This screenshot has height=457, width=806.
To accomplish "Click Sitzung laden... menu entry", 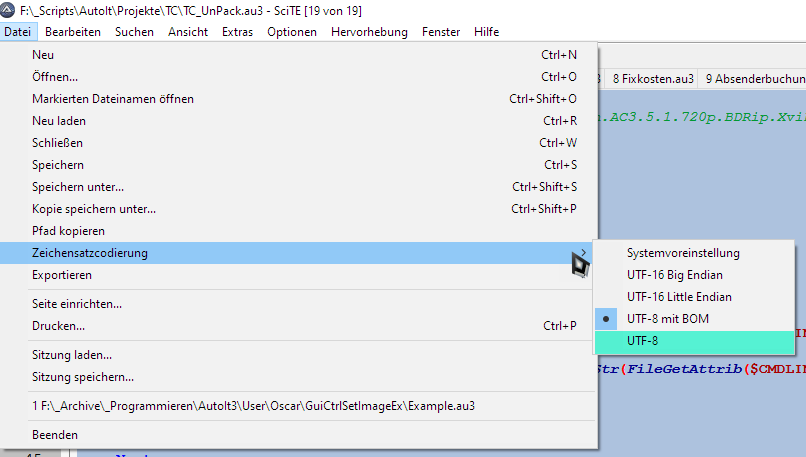I will point(72,355).
